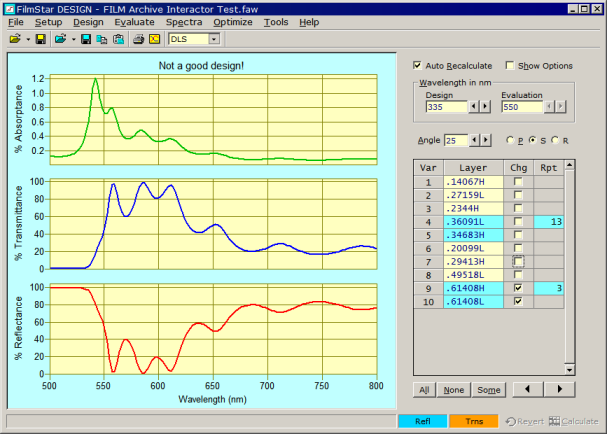
Task: Click layer cell .36091L
Action: pyautogui.click(x=473, y=221)
